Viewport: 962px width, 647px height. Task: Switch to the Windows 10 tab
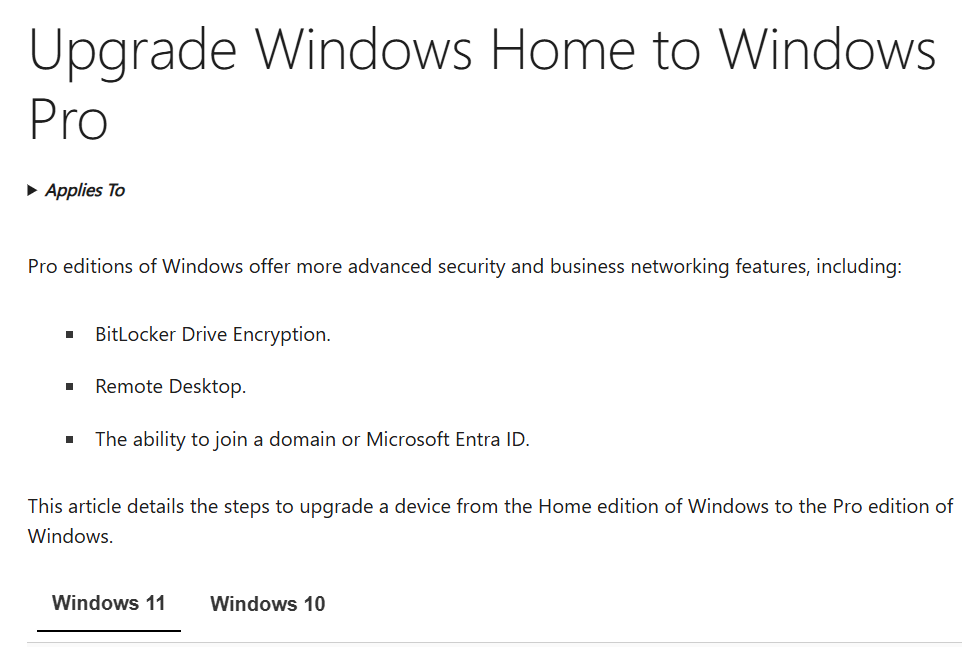click(x=267, y=604)
